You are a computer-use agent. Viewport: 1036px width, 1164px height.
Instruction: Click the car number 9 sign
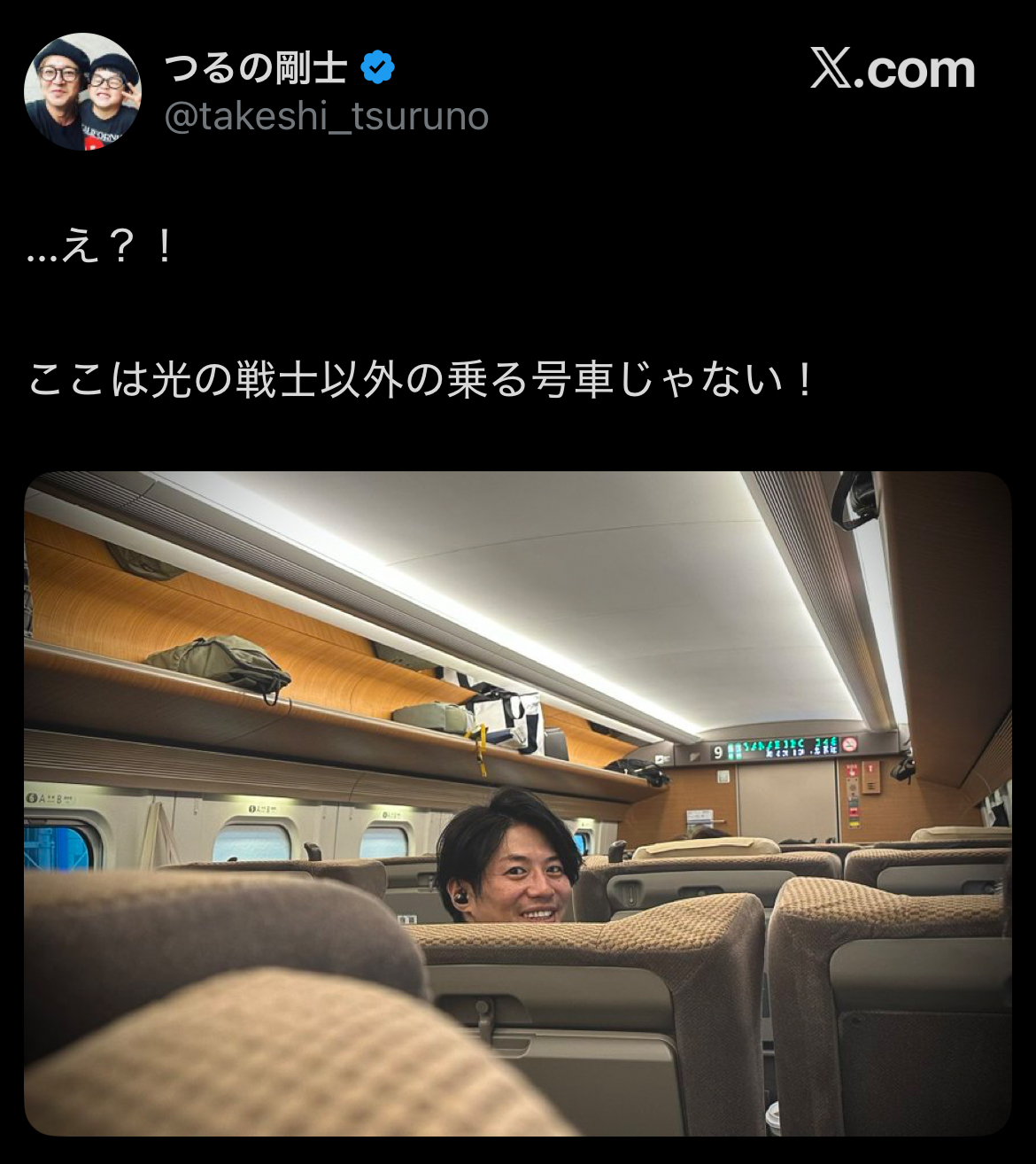tap(717, 752)
